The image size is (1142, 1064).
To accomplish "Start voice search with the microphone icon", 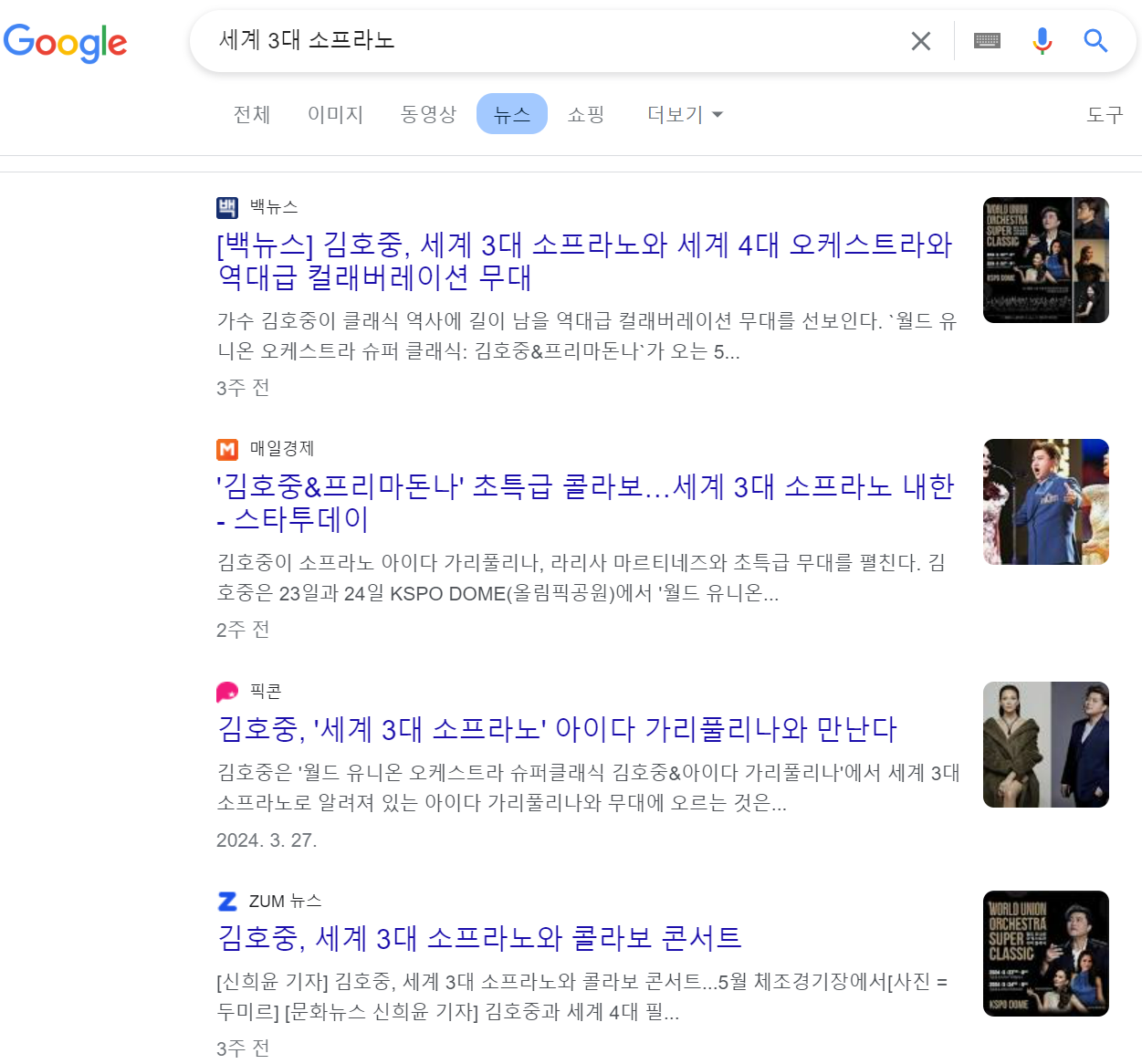I will point(1042,41).
